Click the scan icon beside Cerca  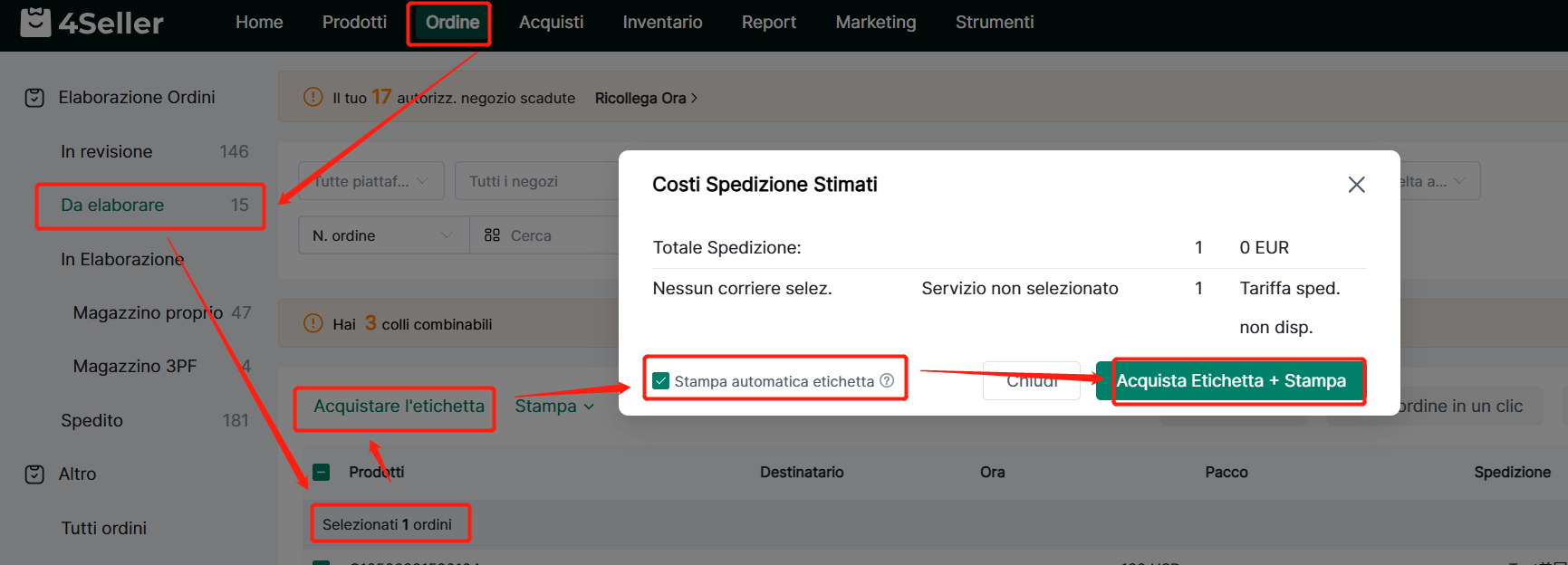[x=492, y=235]
